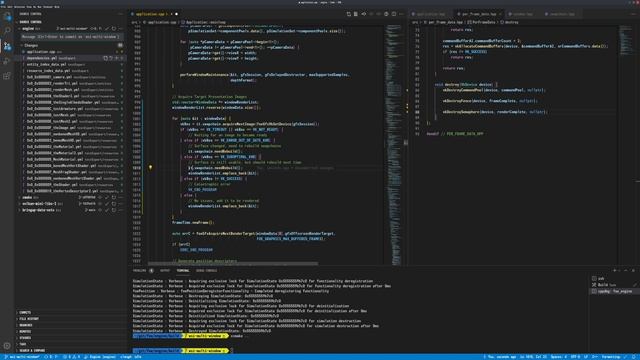Select the per_frame_data.hpp editor tab
The height and width of the screenshot is (360, 640).
click(x=478, y=14)
